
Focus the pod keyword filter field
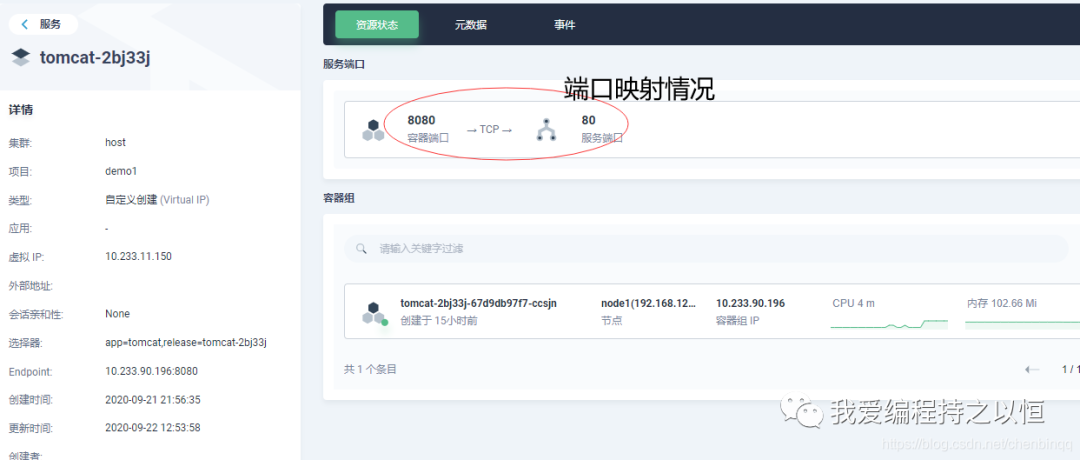pyautogui.click(x=706, y=249)
